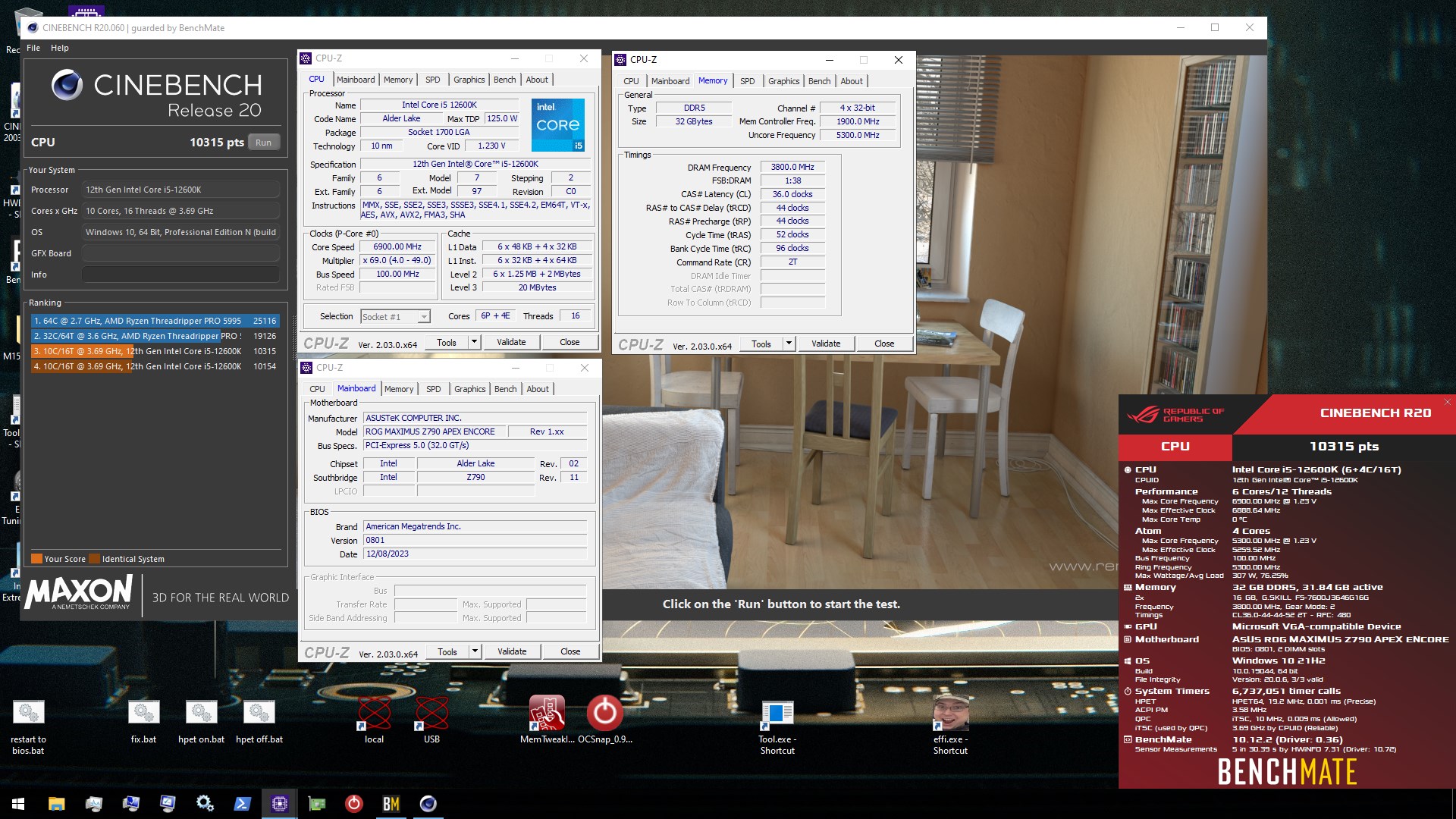This screenshot has height=819, width=1456.
Task: Open the CPU tab in the CPU-Z Mainboard window
Action: coord(317,389)
